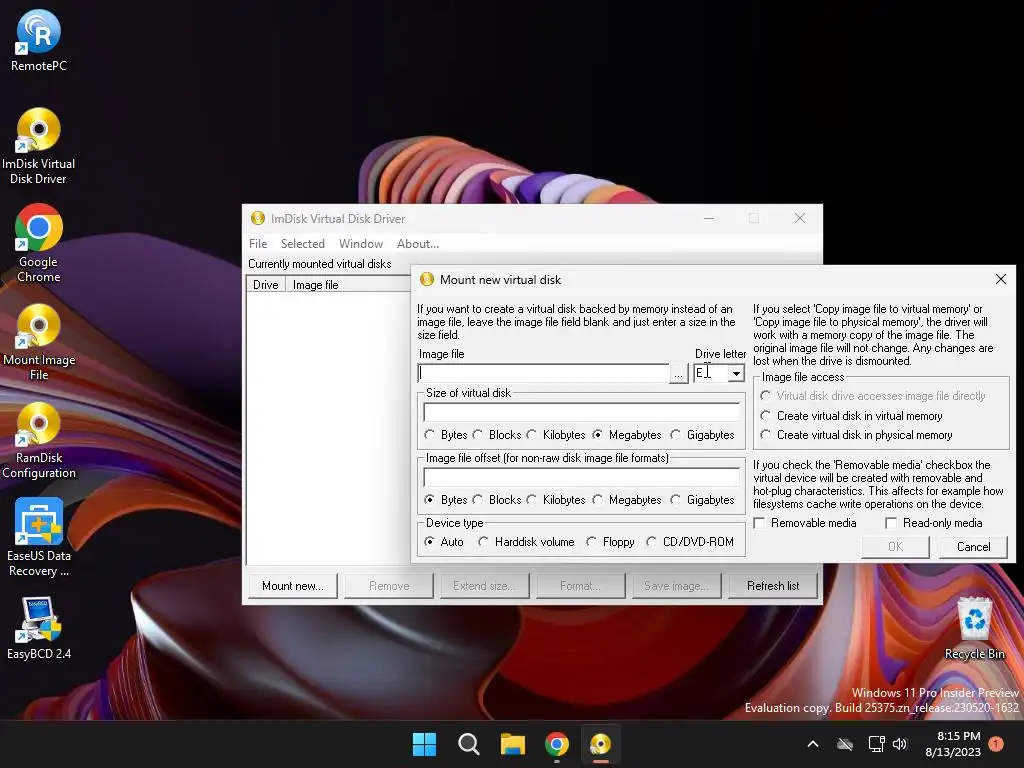
Task: Open the volume speaker tray icon
Action: coord(900,744)
